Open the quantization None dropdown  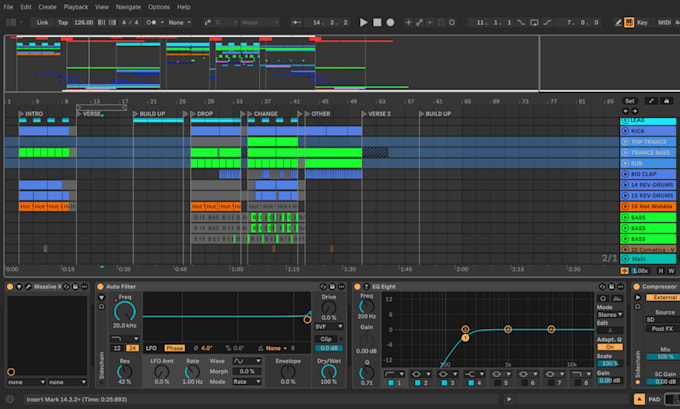[179, 22]
